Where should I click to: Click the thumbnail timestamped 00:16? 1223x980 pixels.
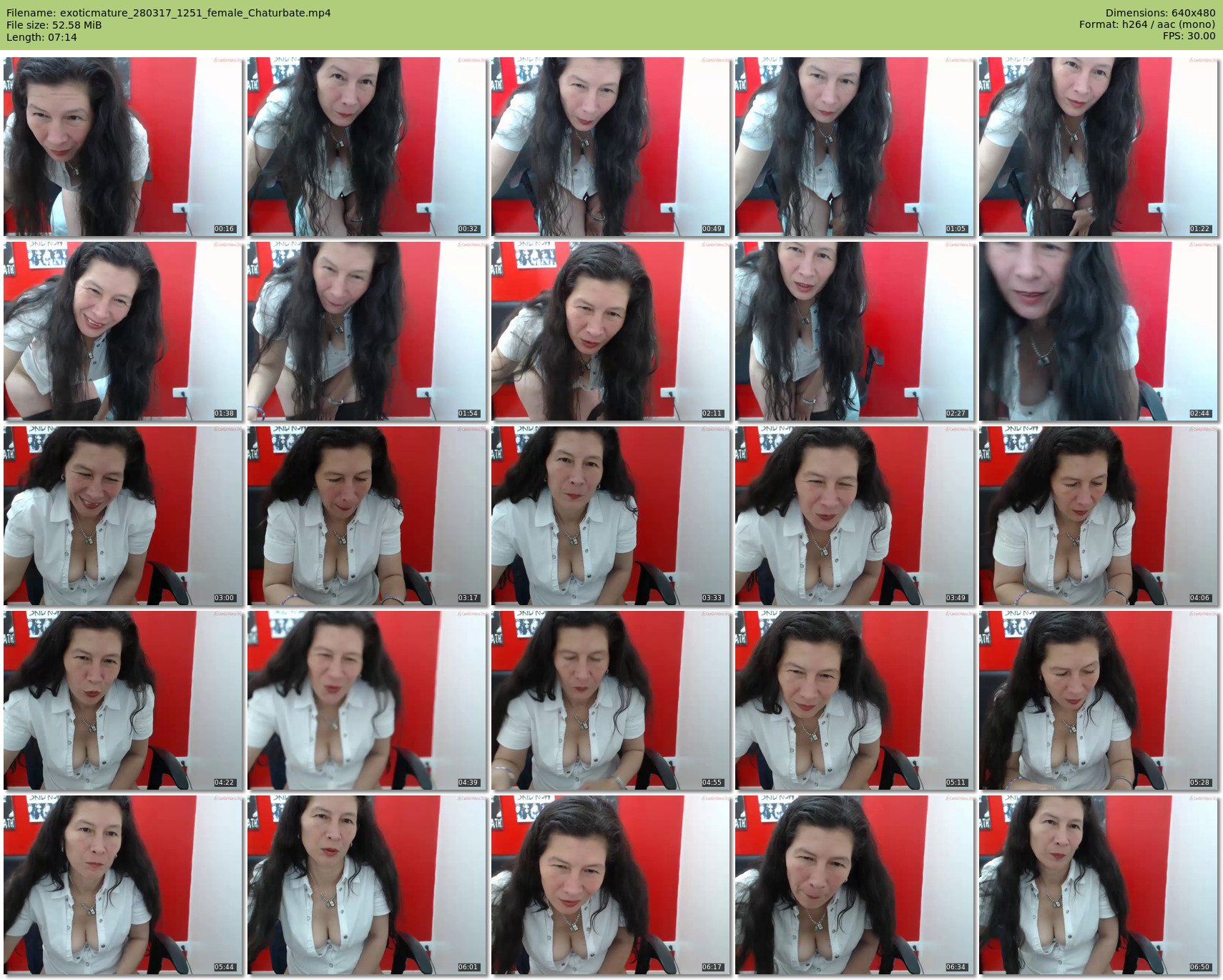pyautogui.click(x=123, y=147)
